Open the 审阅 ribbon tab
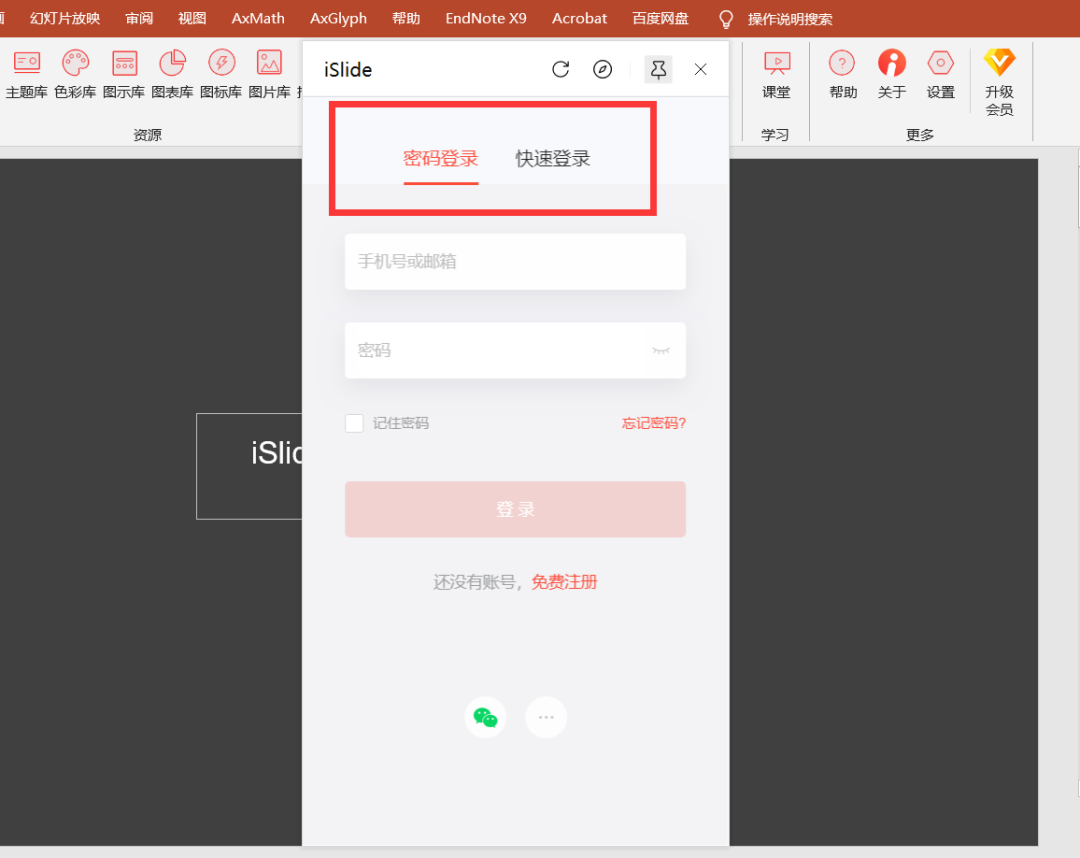 pos(139,19)
